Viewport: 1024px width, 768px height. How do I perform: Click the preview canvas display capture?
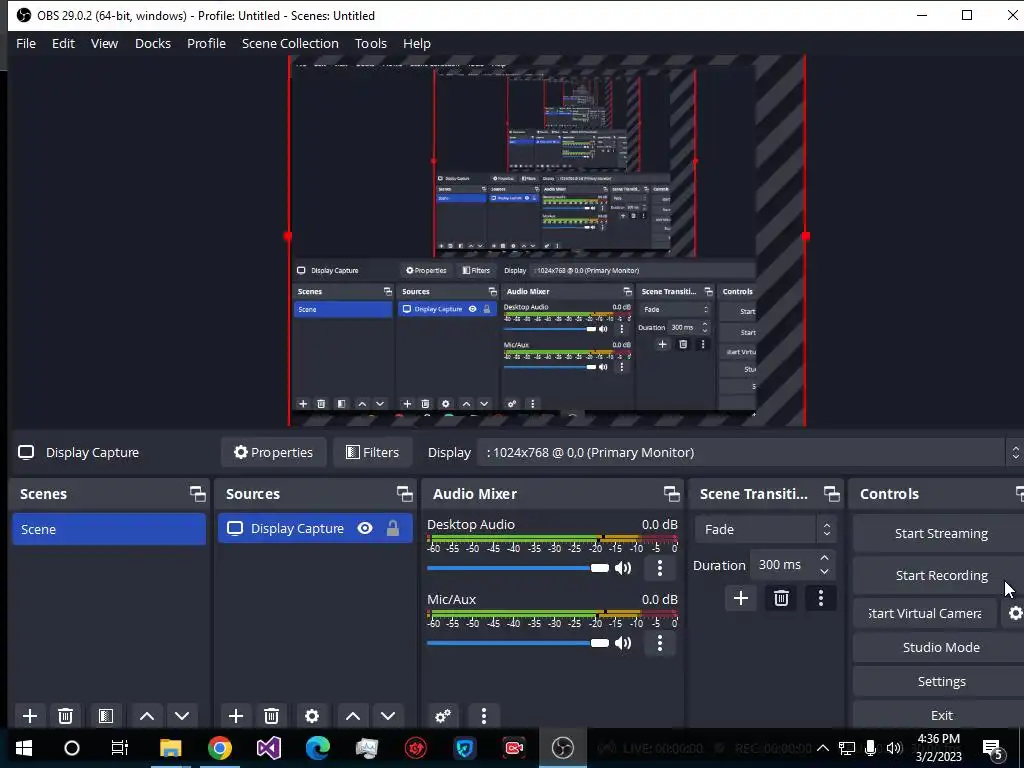click(x=547, y=240)
